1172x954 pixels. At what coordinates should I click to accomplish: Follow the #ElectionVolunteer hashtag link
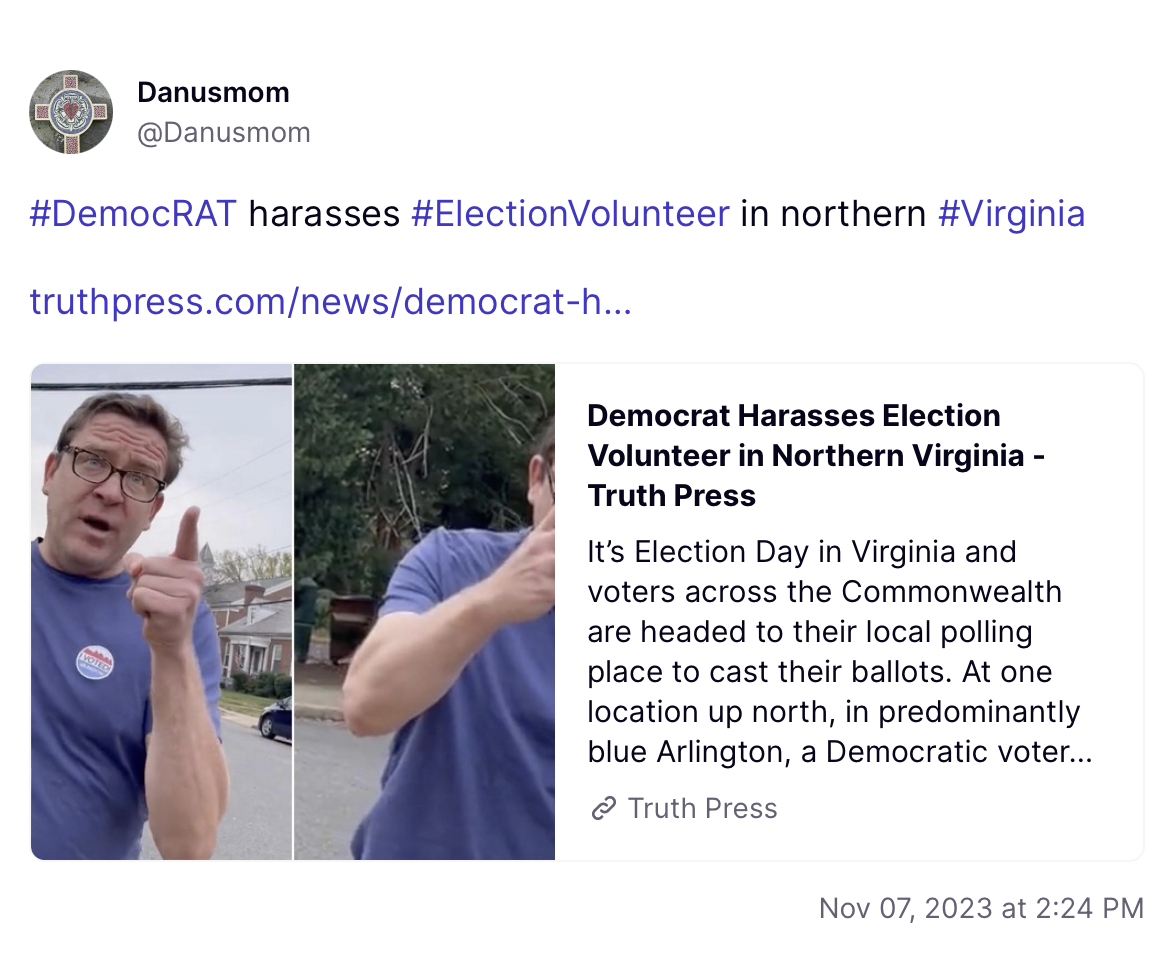570,214
